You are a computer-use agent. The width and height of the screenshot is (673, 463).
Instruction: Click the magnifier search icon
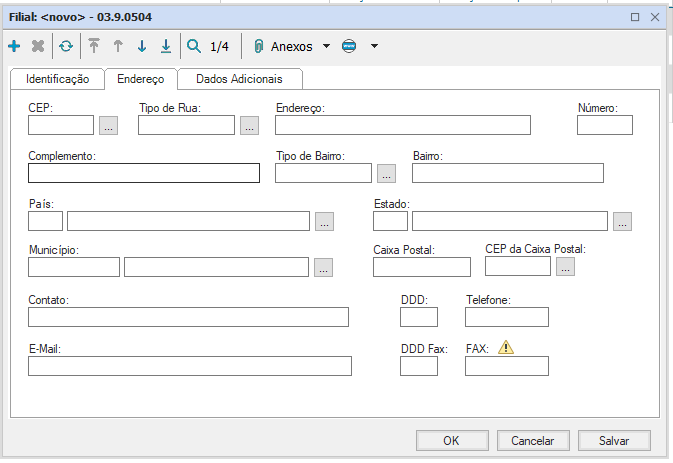(x=194, y=46)
